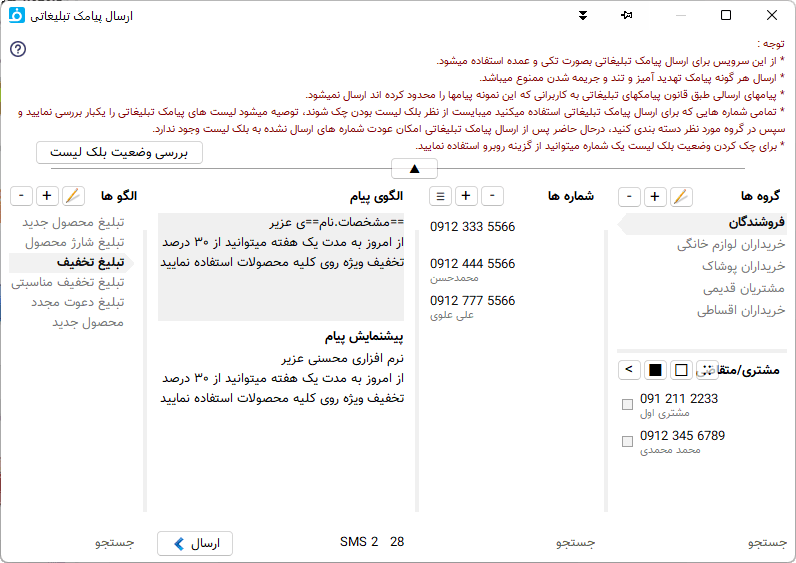
Task: Add a new template with the plus button beside الگو ها
Action: coord(47,196)
